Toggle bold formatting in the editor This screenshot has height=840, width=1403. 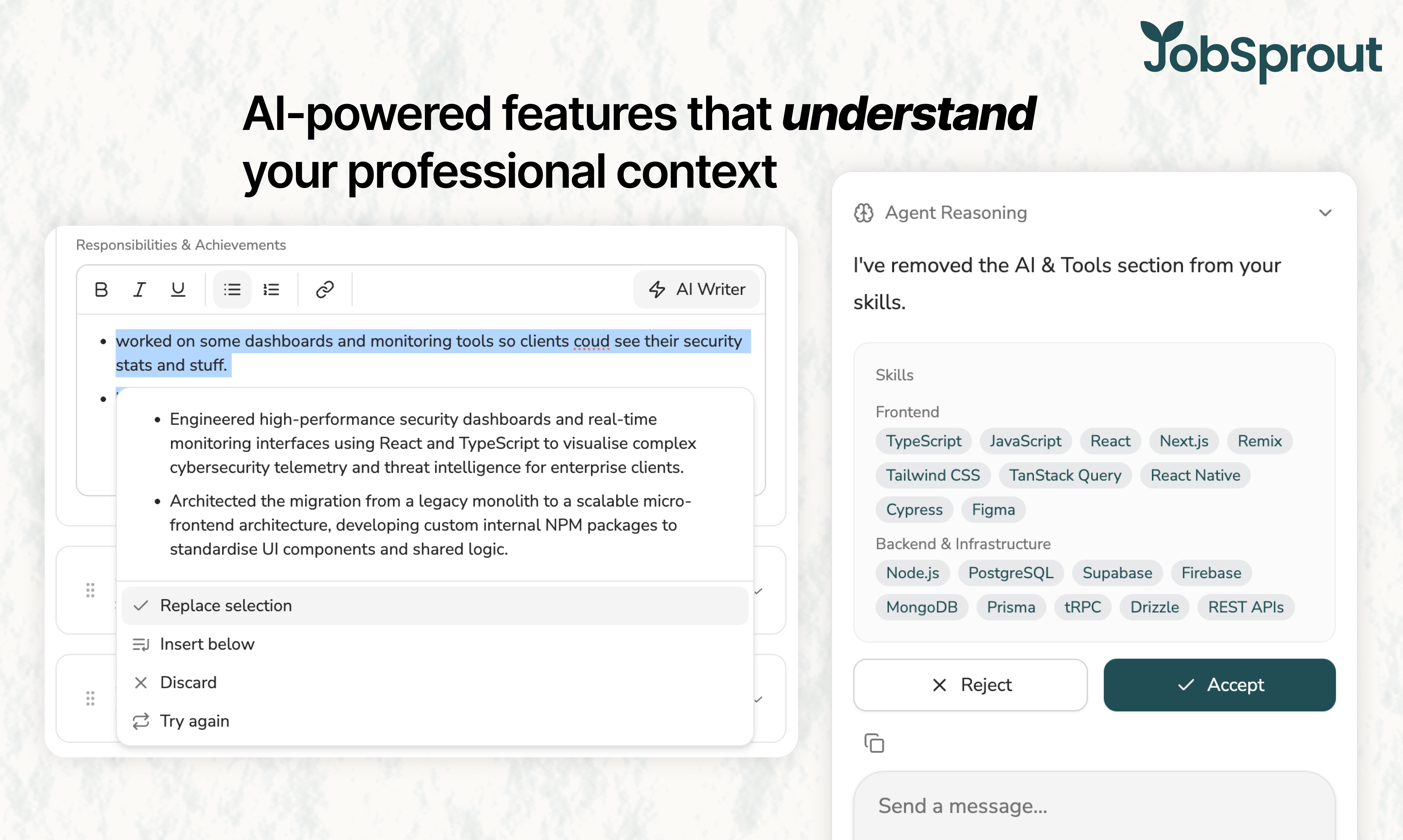[101, 289]
